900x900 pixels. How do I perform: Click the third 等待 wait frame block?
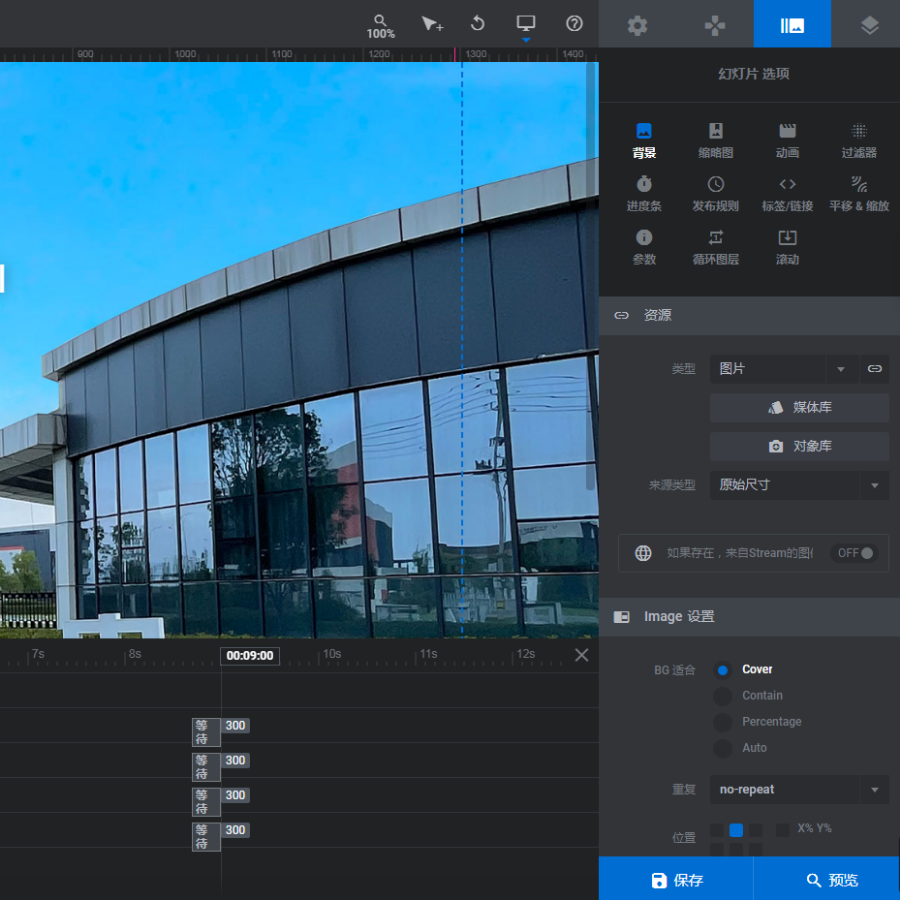pyautogui.click(x=206, y=802)
